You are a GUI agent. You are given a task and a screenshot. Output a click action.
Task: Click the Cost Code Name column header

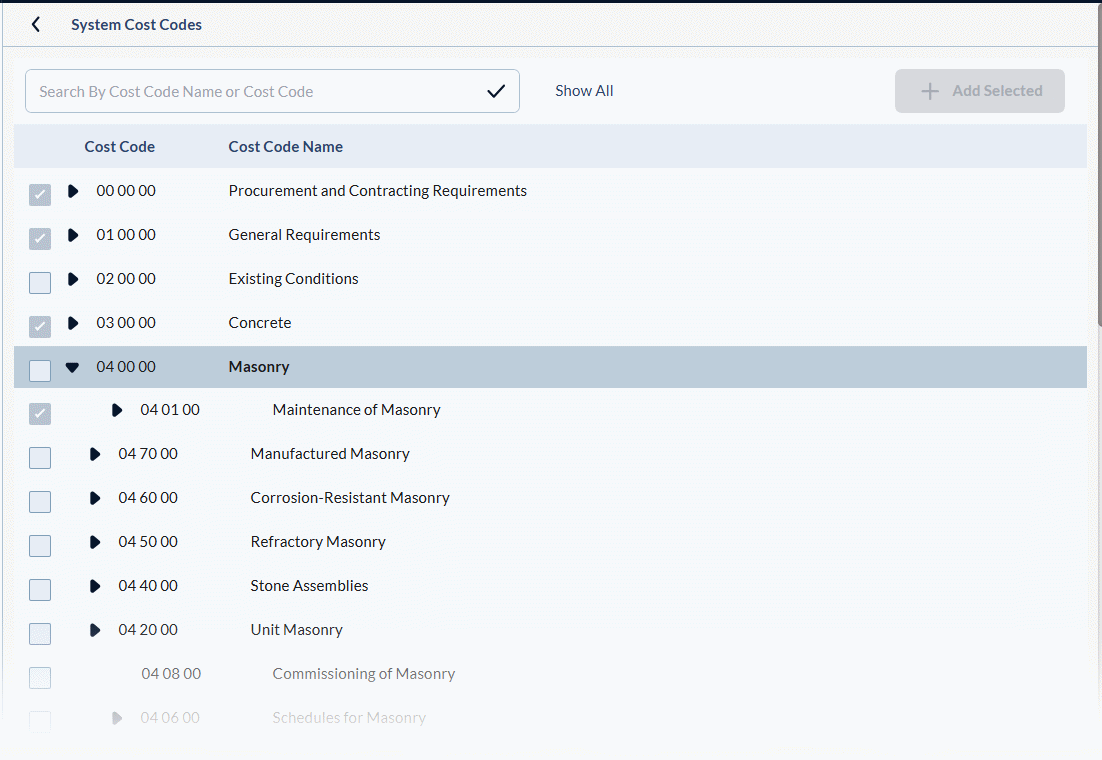[x=285, y=147]
